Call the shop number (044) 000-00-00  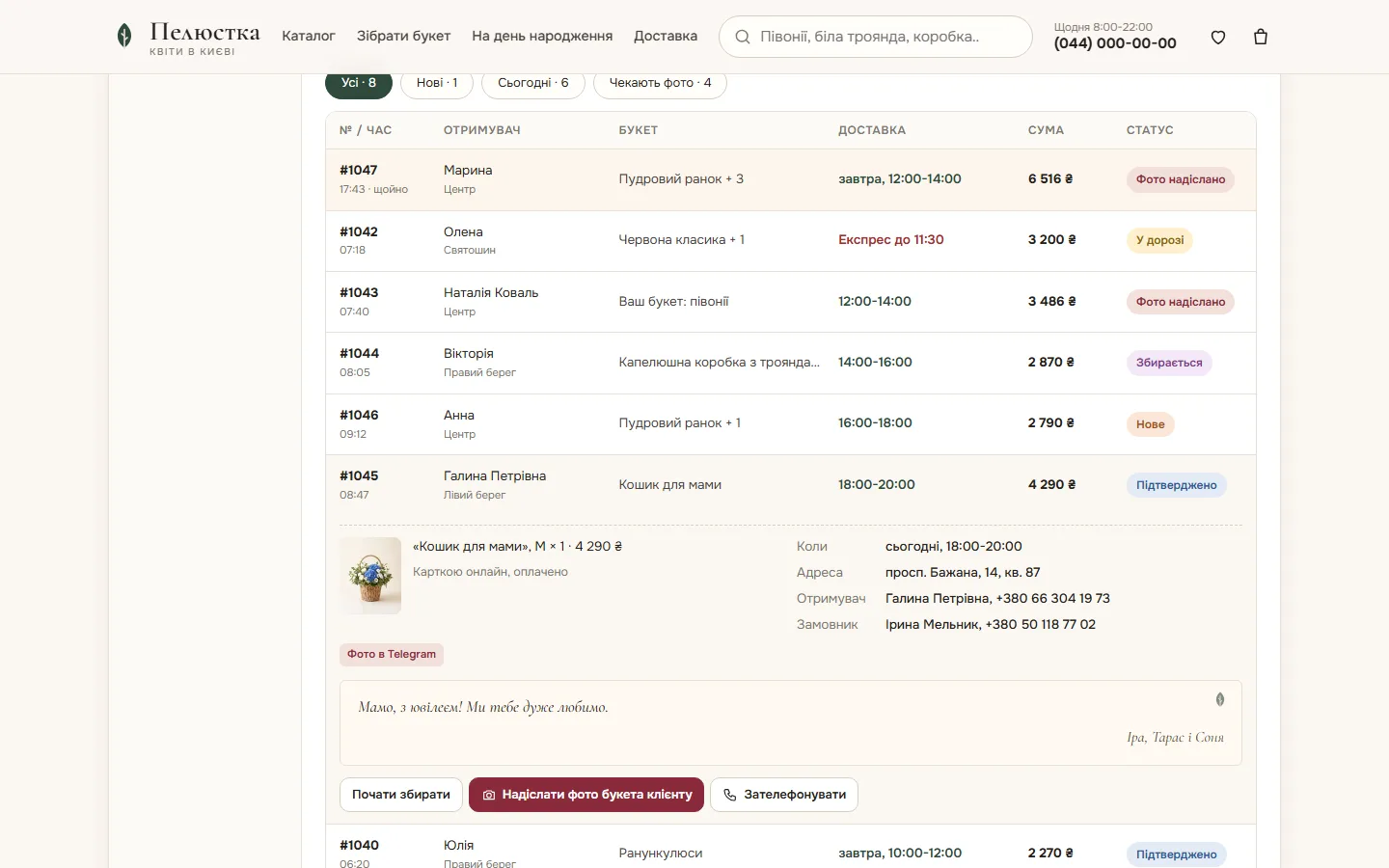coord(1115,43)
